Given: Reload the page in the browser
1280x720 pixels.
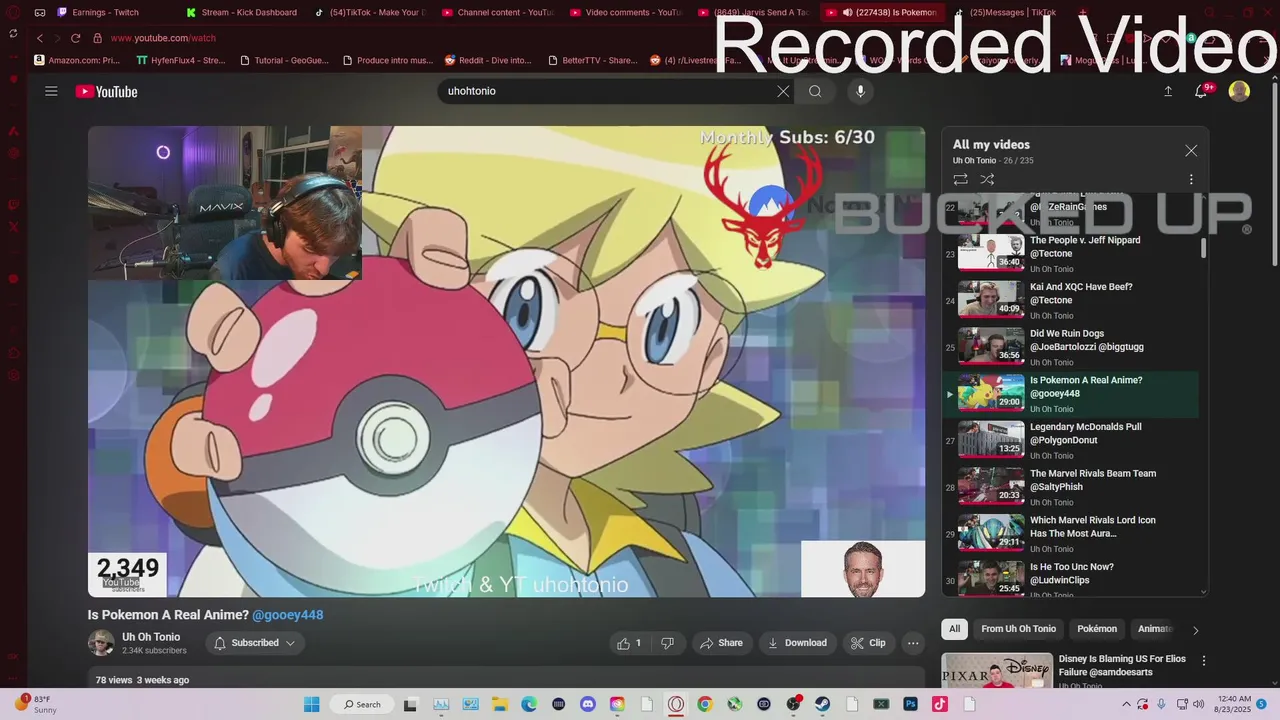Looking at the screenshot, I should [x=75, y=38].
